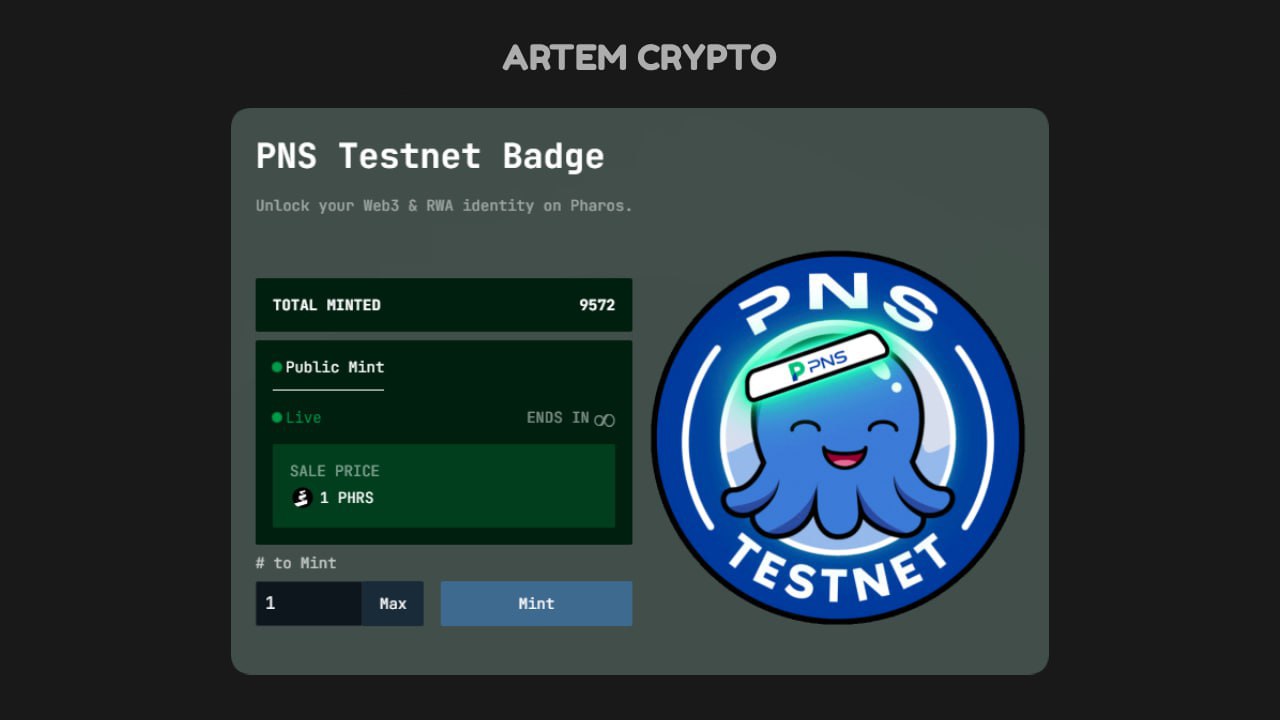Click the Unlock your Web3 & RWA identity subtitle
This screenshot has height=720, width=1280.
[x=444, y=206]
